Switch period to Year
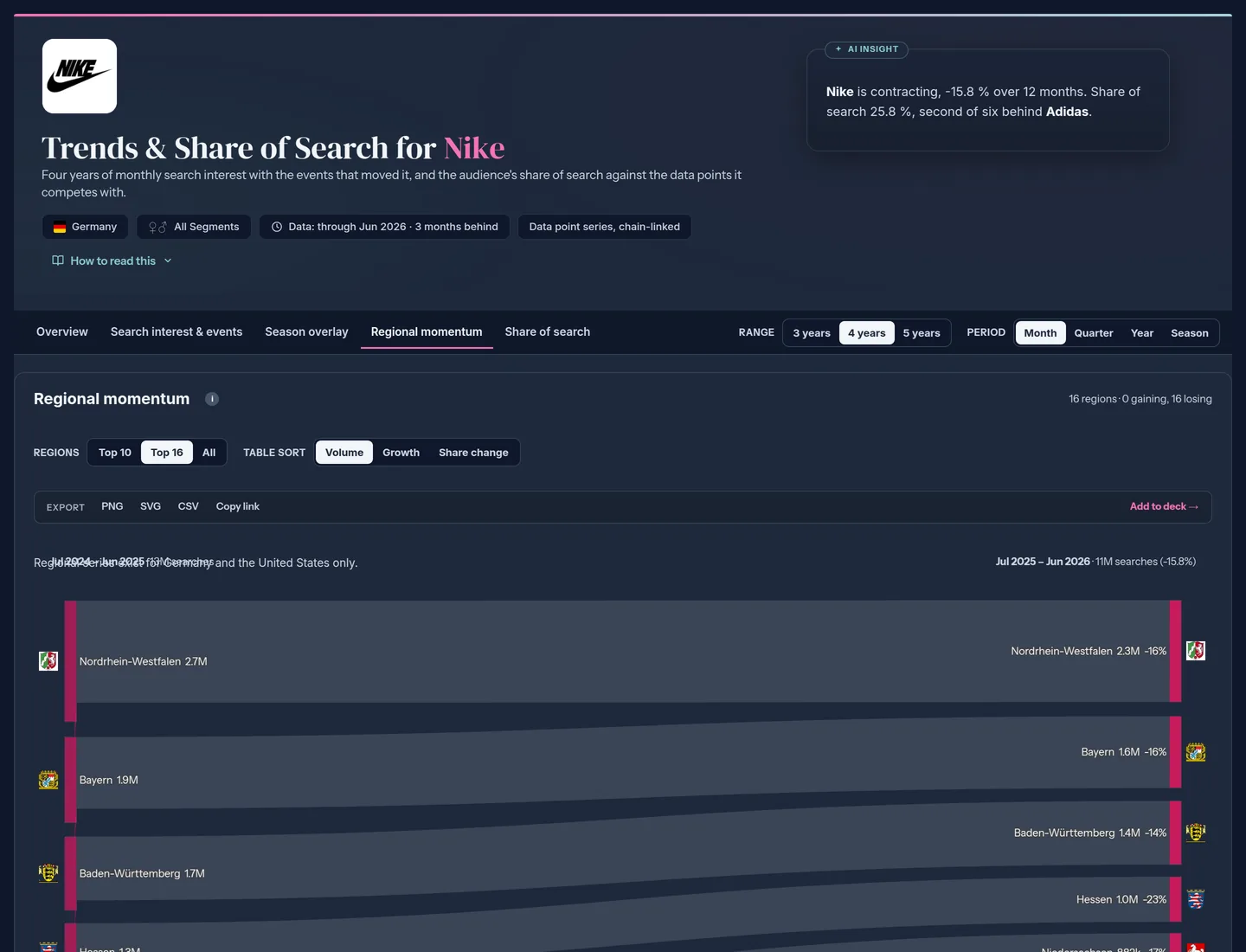 [1142, 333]
